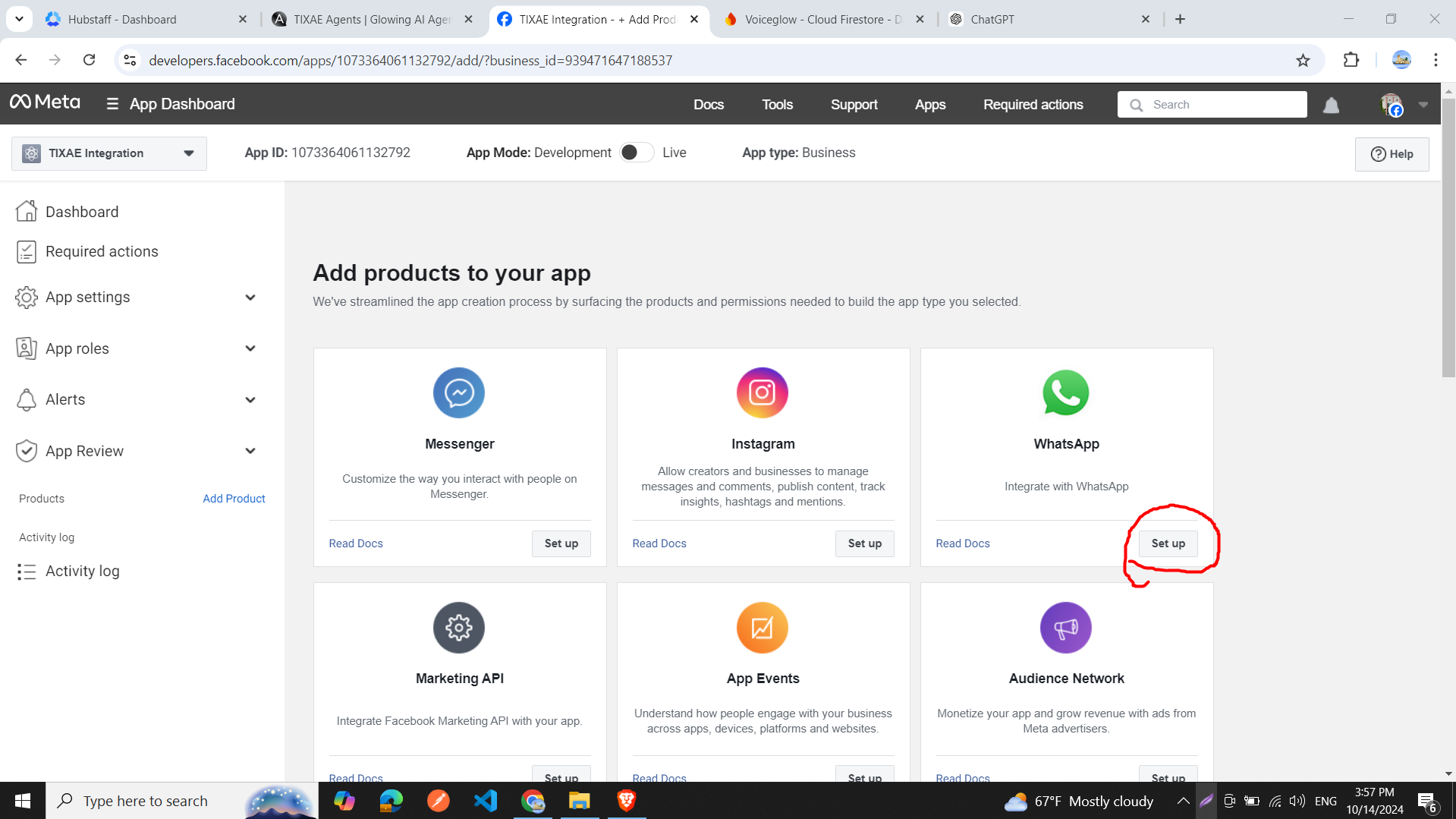Viewport: 1456px width, 819px height.
Task: Switch App Mode from Development to Live
Action: [x=637, y=152]
